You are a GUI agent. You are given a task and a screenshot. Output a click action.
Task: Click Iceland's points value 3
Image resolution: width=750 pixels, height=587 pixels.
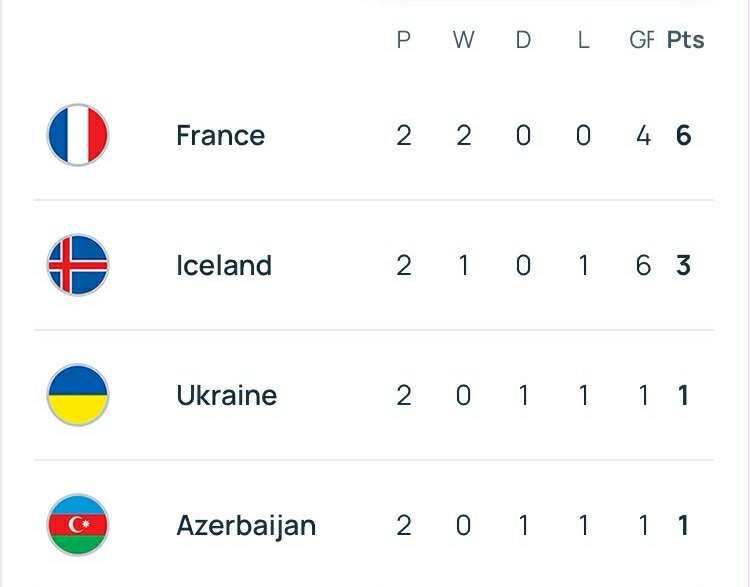[x=684, y=266]
